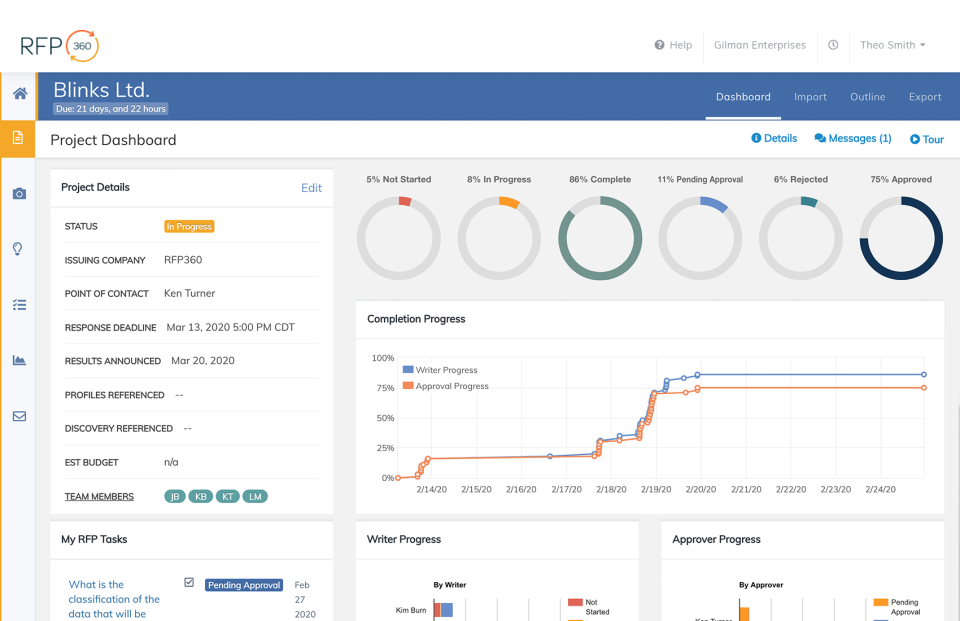This screenshot has height=621, width=960.
Task: Click the clock icon near Theo Smith
Action: tap(833, 45)
